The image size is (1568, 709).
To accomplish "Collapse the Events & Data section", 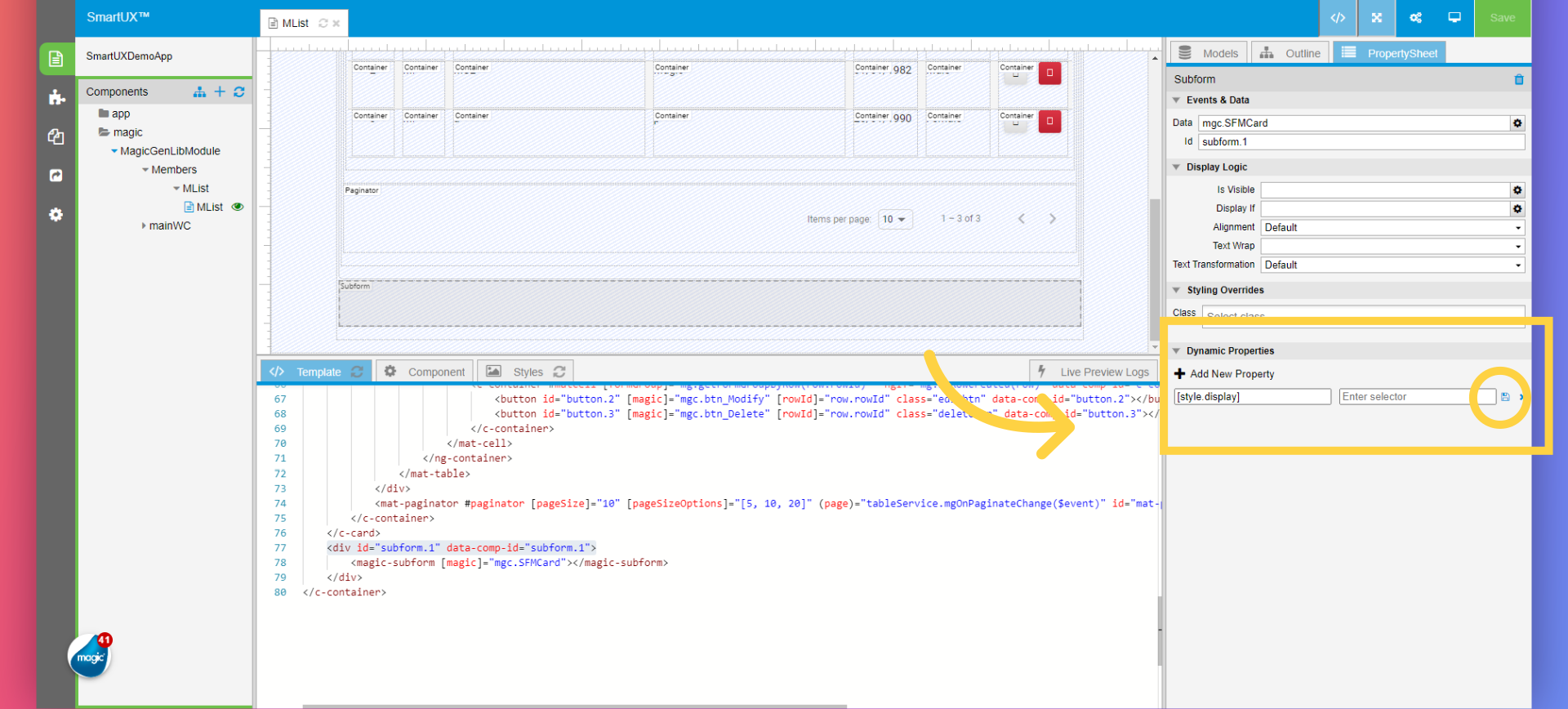I will pyautogui.click(x=1177, y=100).
